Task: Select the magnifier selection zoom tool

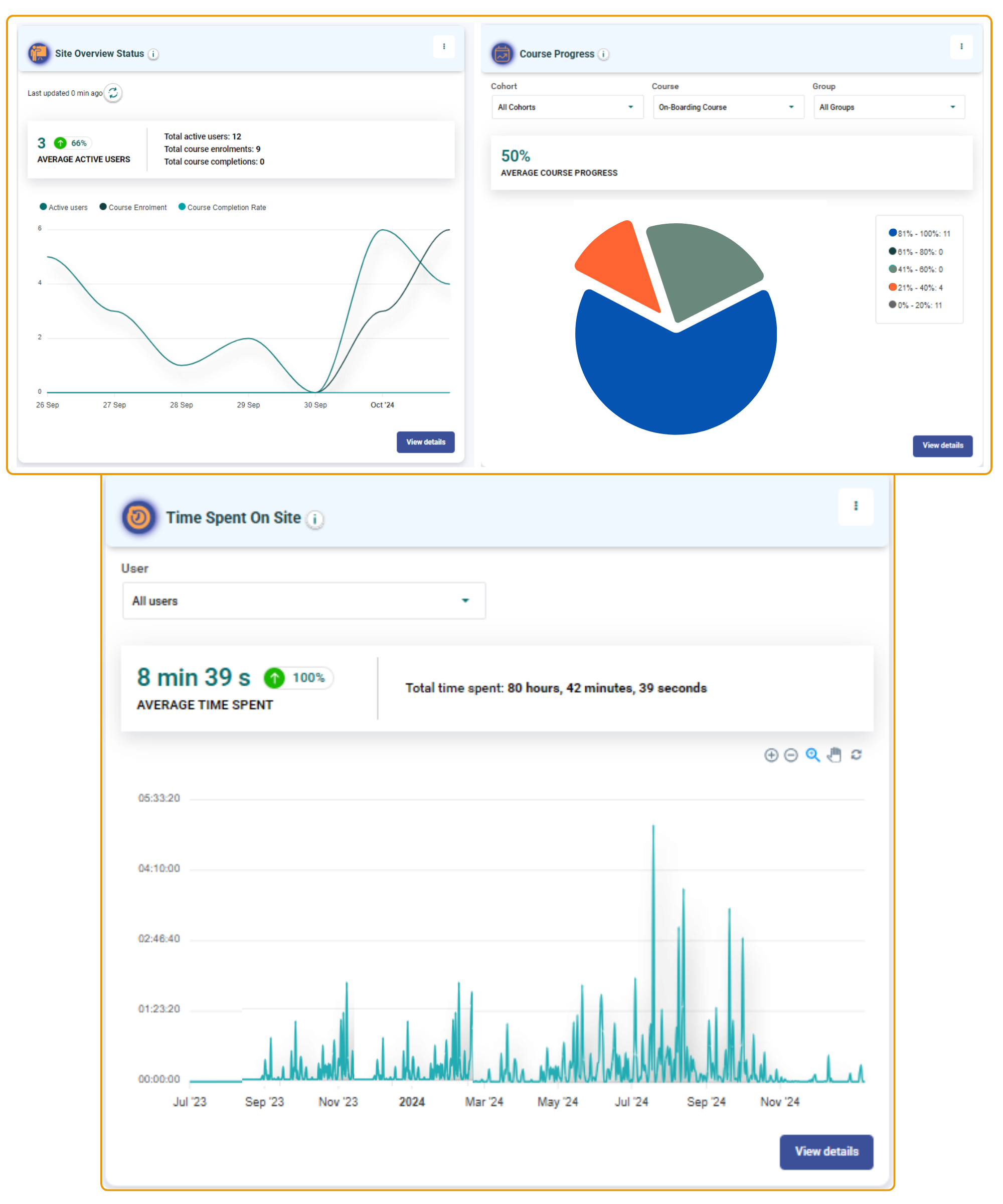Action: click(813, 755)
